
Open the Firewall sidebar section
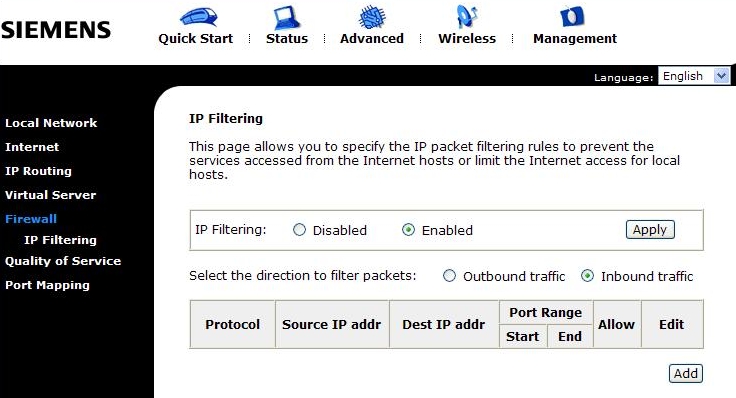(31, 219)
